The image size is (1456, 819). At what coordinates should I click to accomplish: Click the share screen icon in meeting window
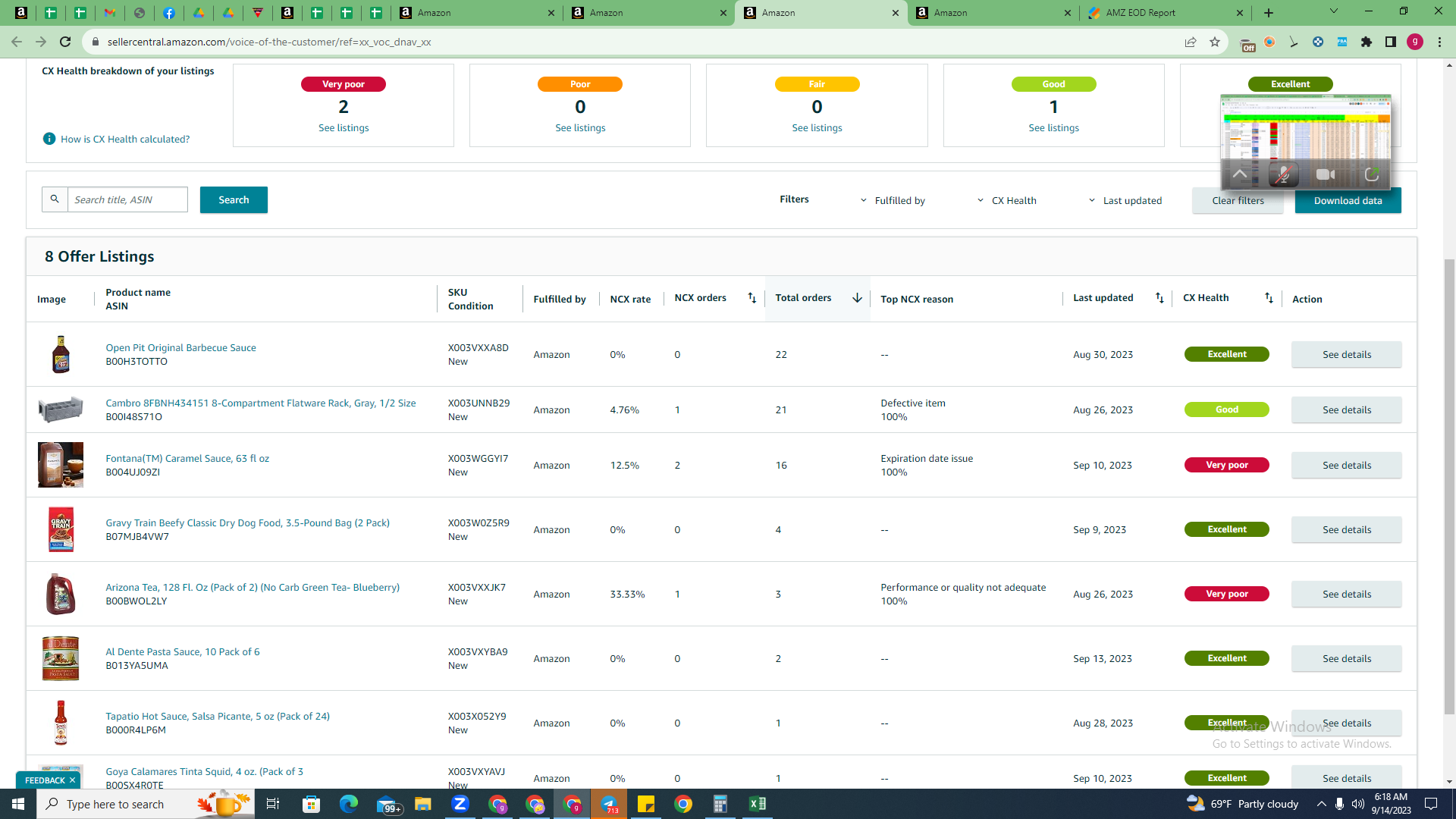pyautogui.click(x=1371, y=174)
